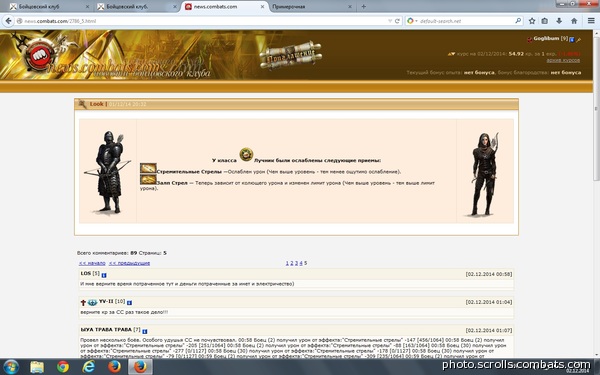Go to << предыдущие comments link
The width and height of the screenshot is (600, 375).
click(129, 263)
